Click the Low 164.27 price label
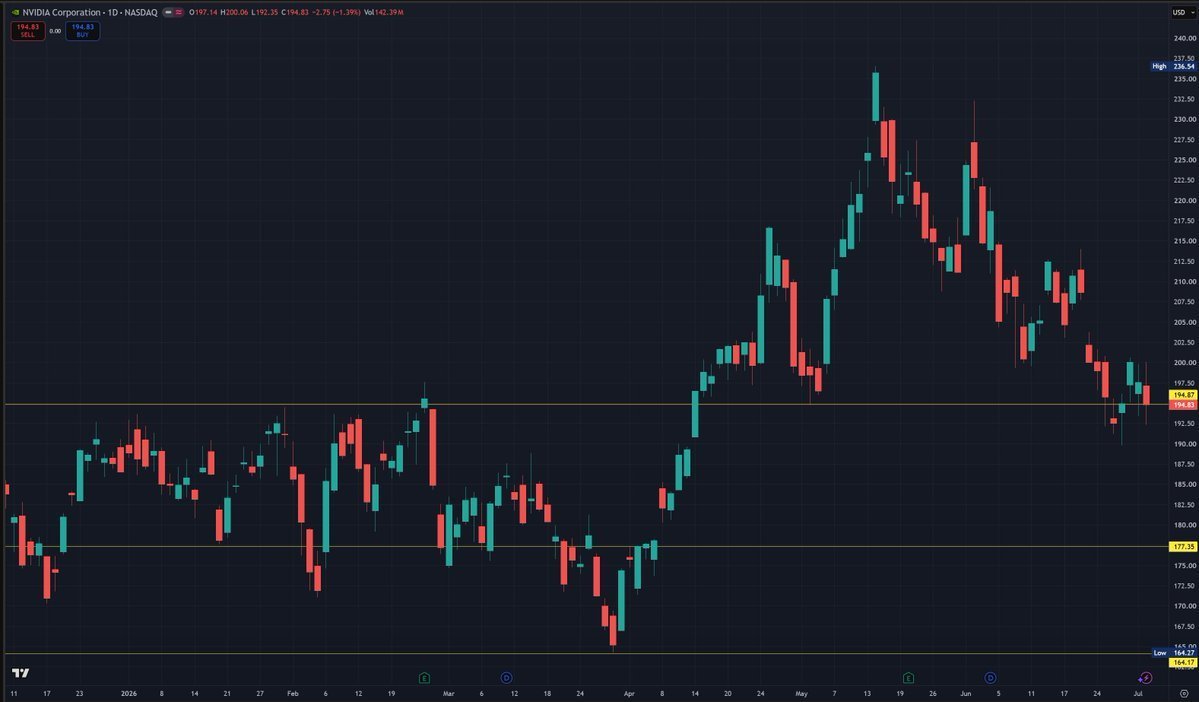The image size is (1199, 702). pyautogui.click(x=1175, y=653)
